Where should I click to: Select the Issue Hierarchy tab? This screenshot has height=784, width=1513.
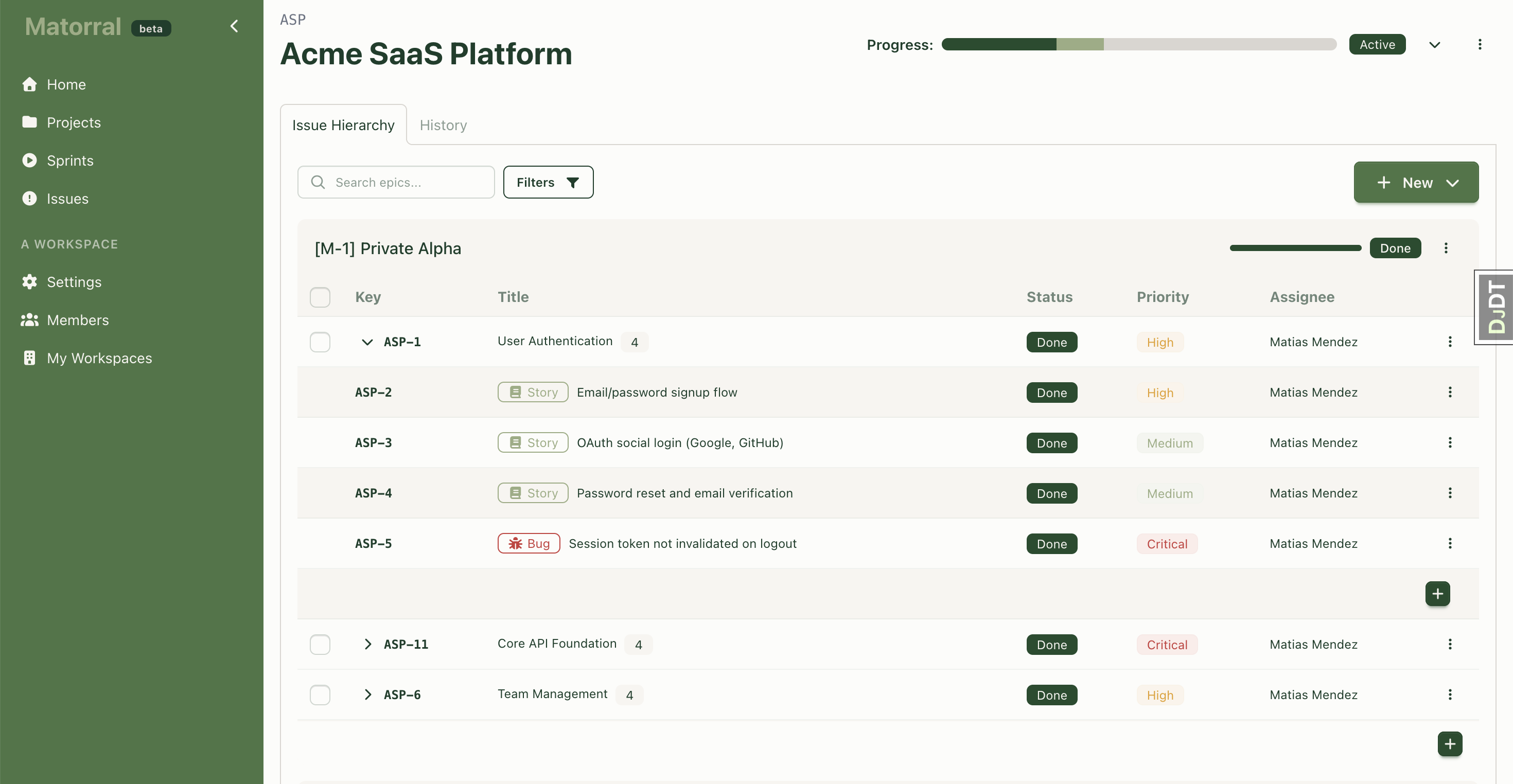343,125
